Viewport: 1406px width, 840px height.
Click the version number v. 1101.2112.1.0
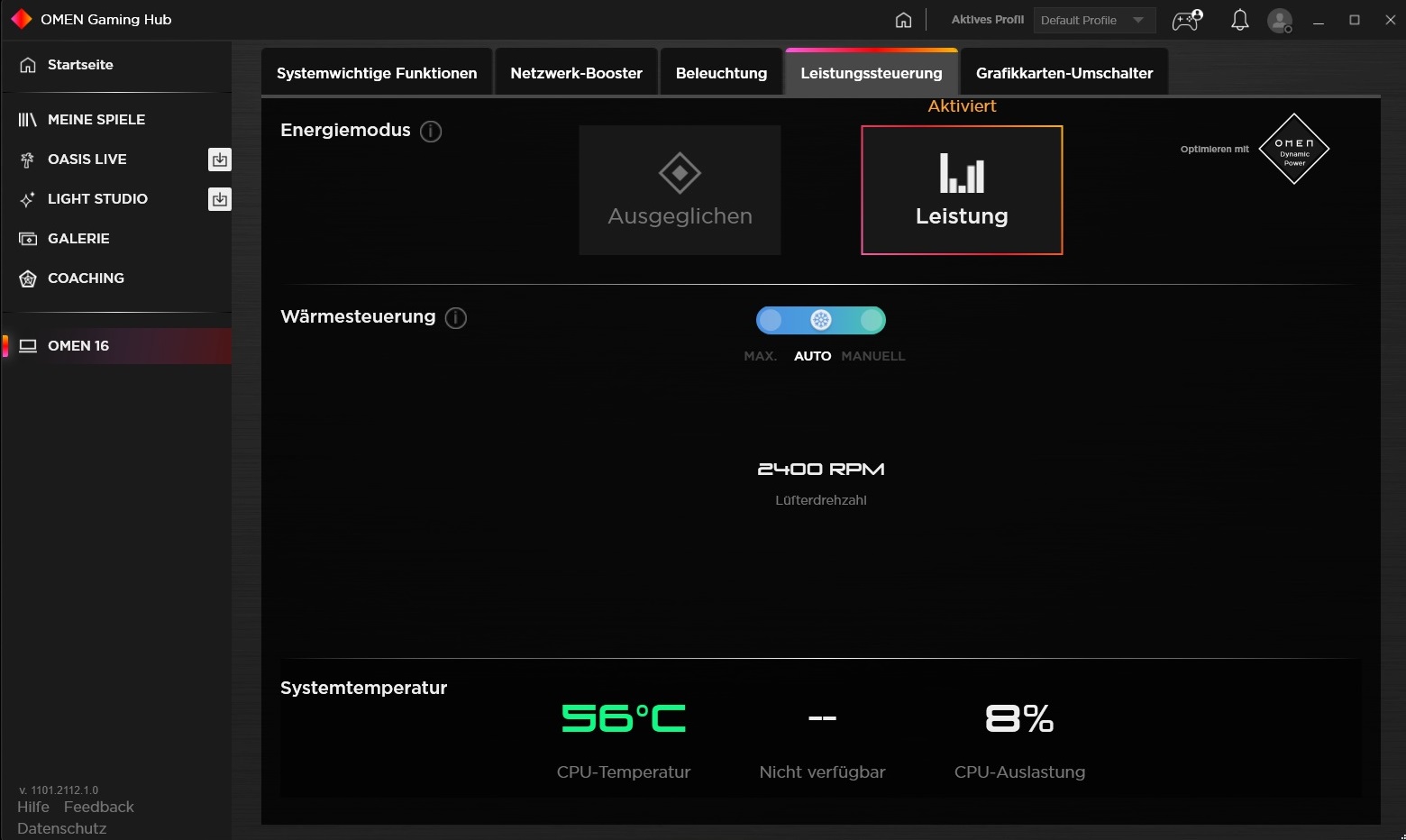59,790
